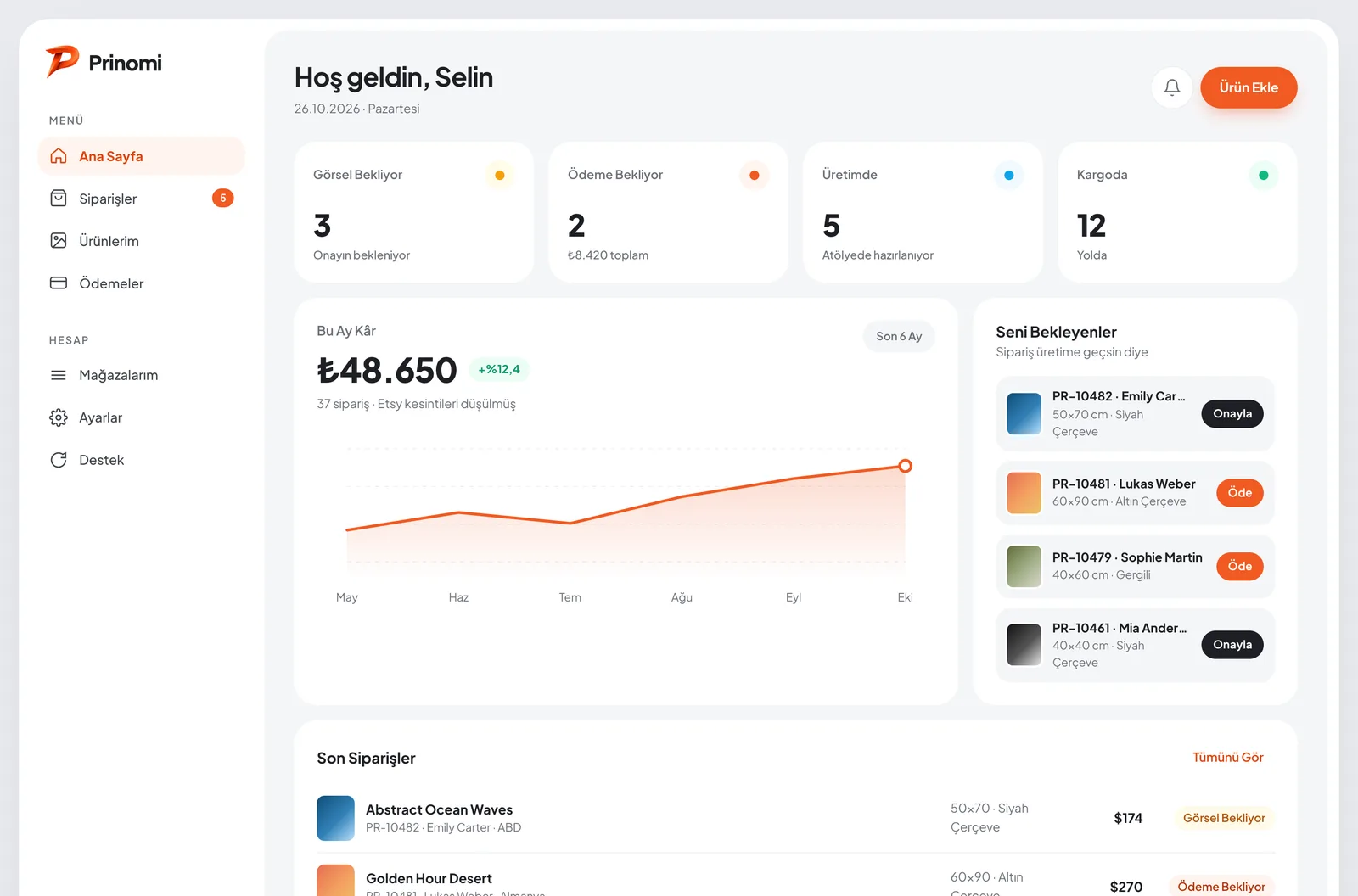Viewport: 1358px width, 896px height.
Task: Click the Ürün Ekle button
Action: click(x=1249, y=87)
